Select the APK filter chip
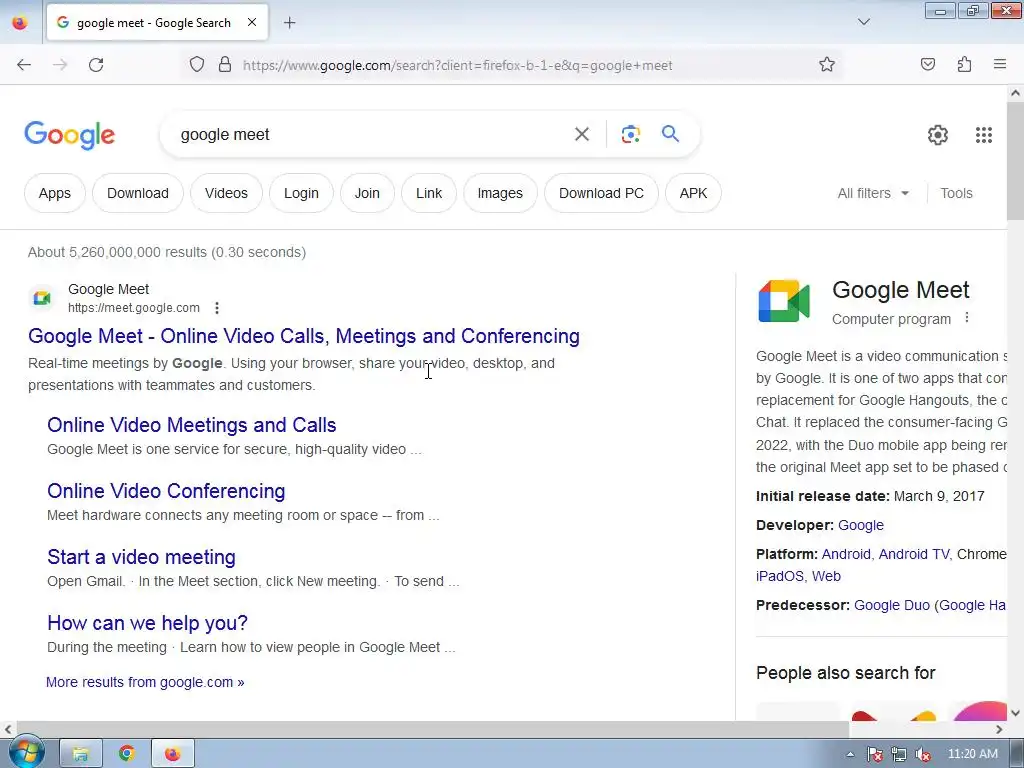The height and width of the screenshot is (768, 1024). [x=693, y=193]
